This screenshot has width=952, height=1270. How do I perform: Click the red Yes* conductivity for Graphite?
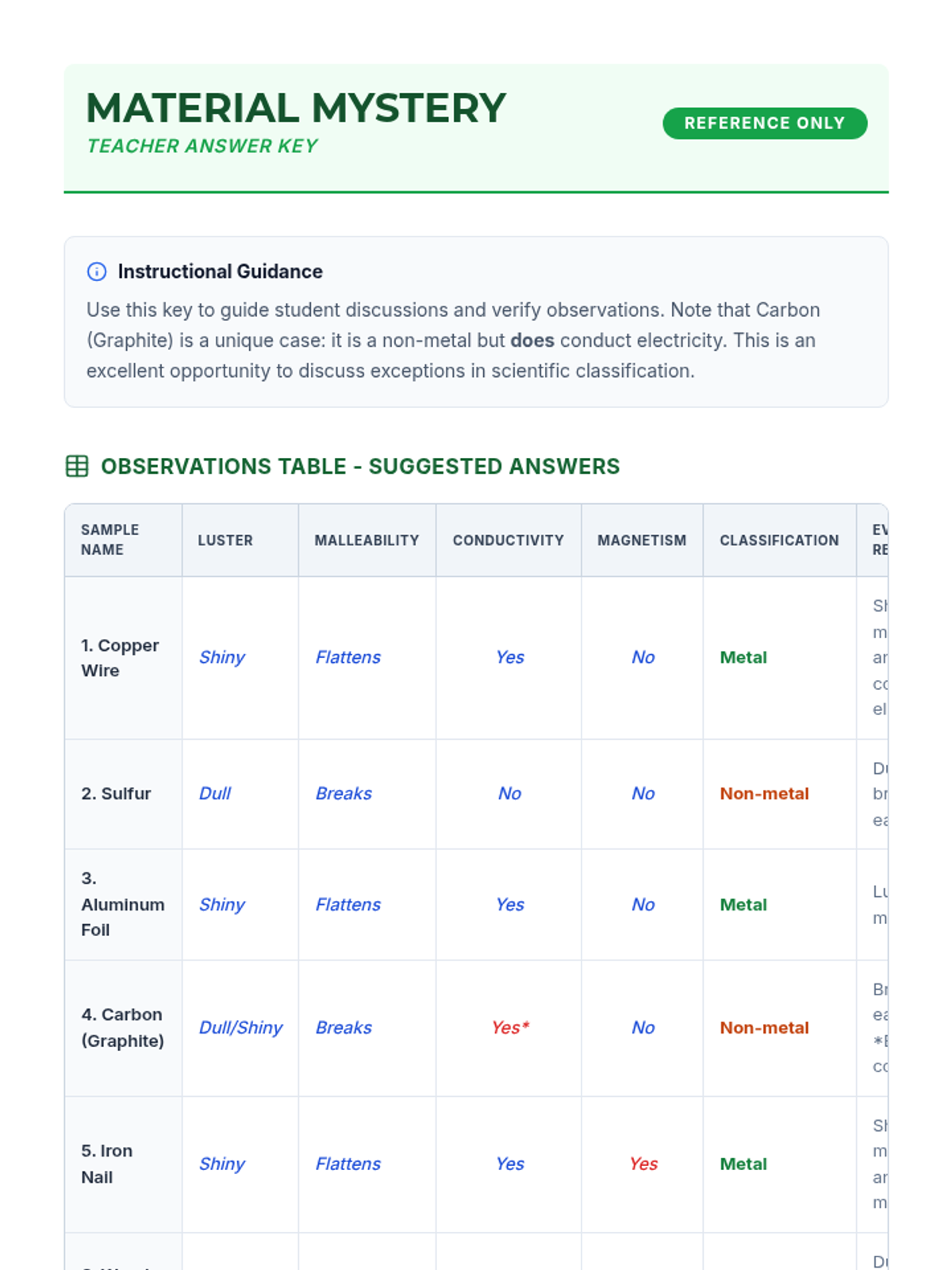pos(510,1028)
